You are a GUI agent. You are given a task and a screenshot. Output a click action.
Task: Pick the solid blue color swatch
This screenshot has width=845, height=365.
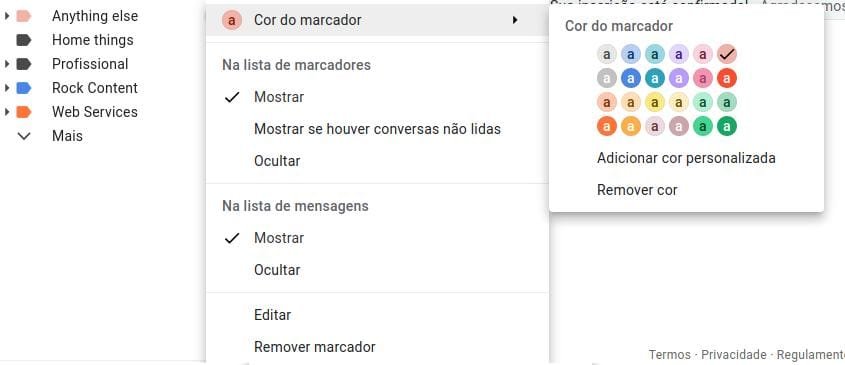coord(631,79)
